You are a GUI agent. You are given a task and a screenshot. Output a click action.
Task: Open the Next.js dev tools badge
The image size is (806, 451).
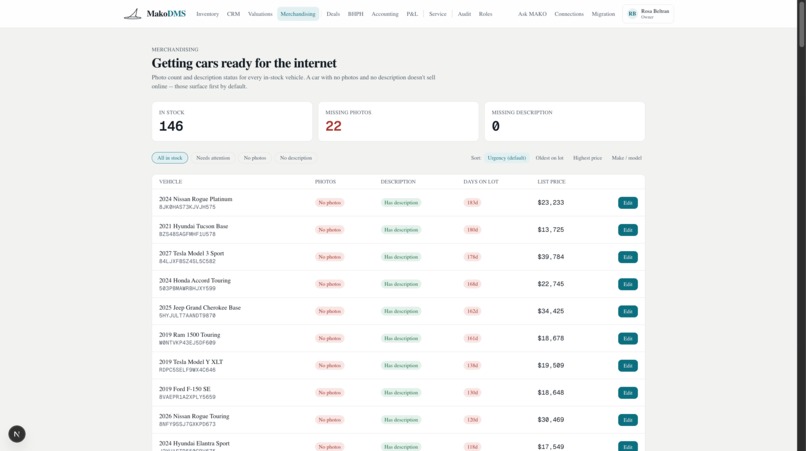coord(17,434)
